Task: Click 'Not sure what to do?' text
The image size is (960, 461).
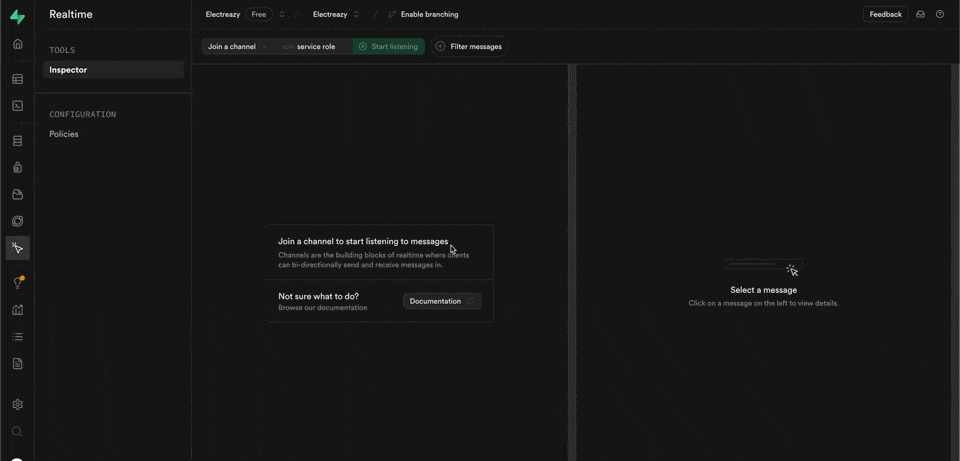Action: click(x=318, y=296)
